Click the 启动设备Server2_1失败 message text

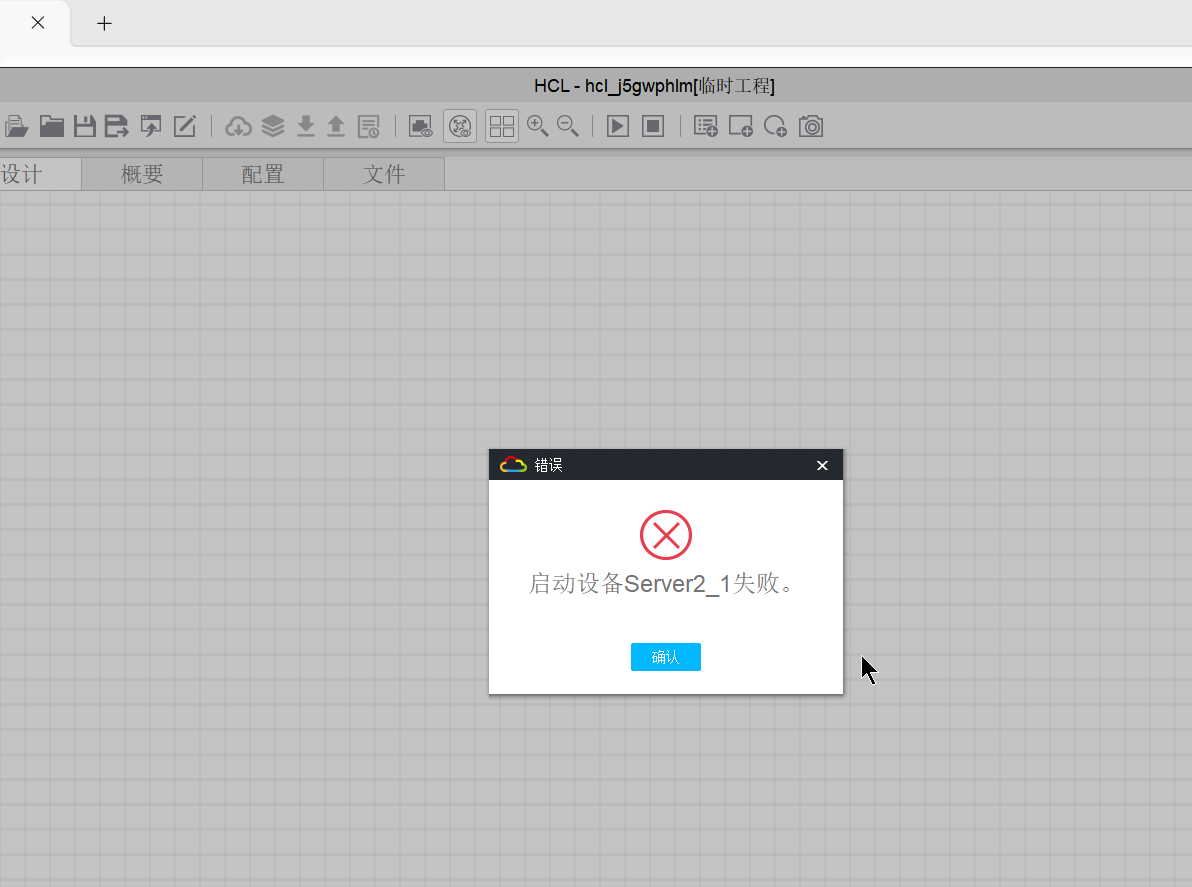pyautogui.click(x=661, y=584)
